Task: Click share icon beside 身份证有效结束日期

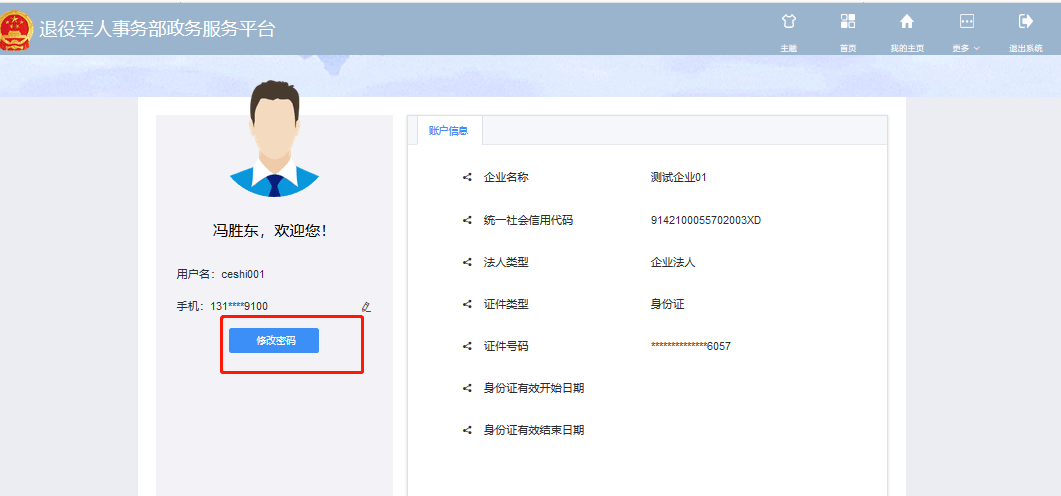Action: (x=467, y=430)
